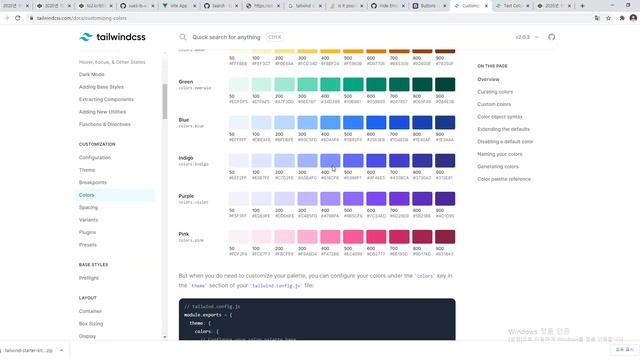Click the Purple 700 color swatch
The width and height of the screenshot is (640, 360).
click(x=399, y=199)
